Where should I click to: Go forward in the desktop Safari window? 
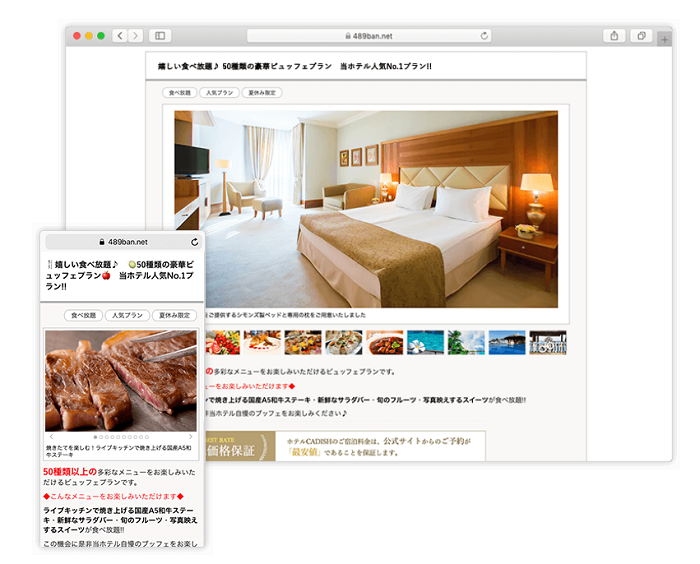coord(135,36)
